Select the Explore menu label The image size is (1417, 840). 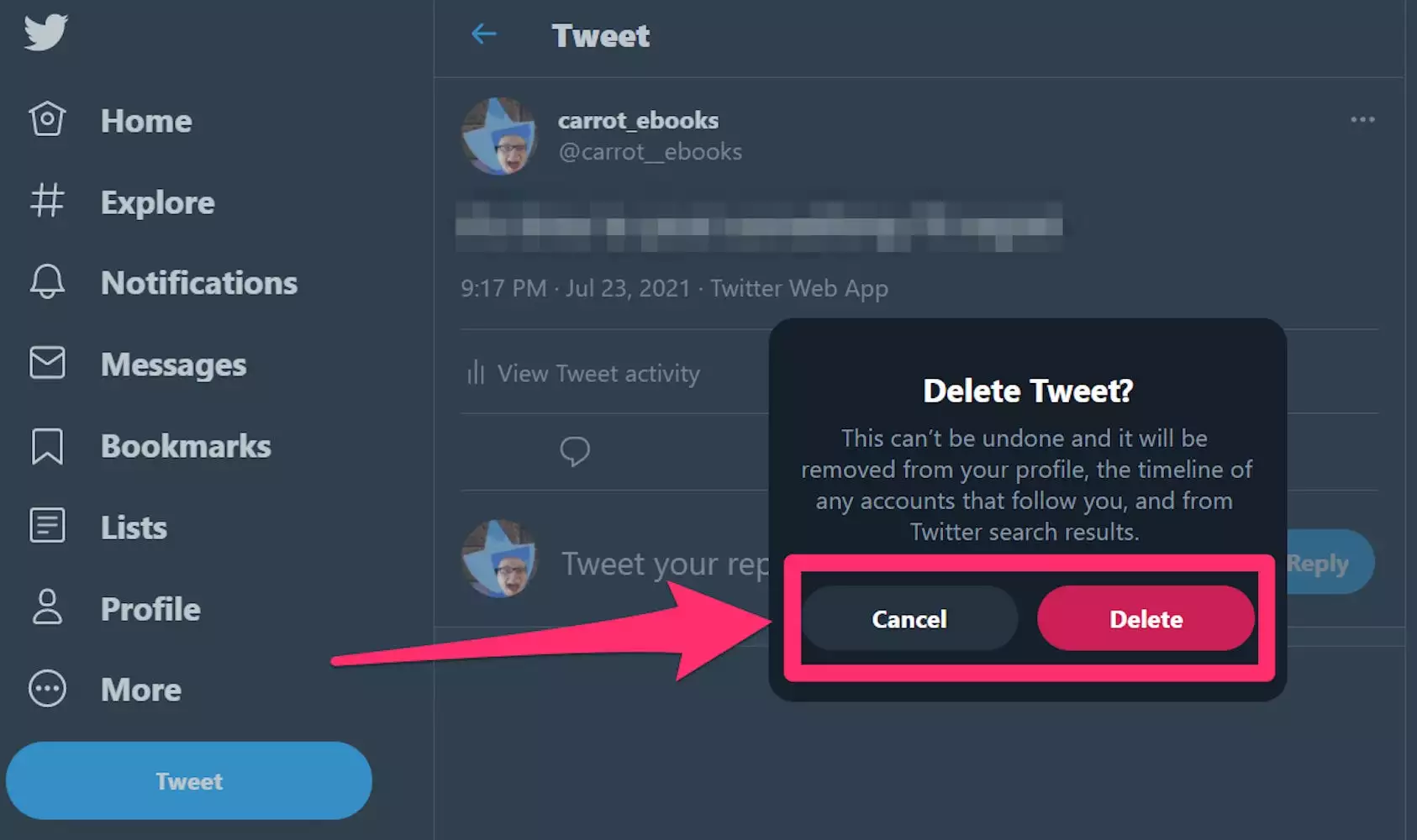157,202
